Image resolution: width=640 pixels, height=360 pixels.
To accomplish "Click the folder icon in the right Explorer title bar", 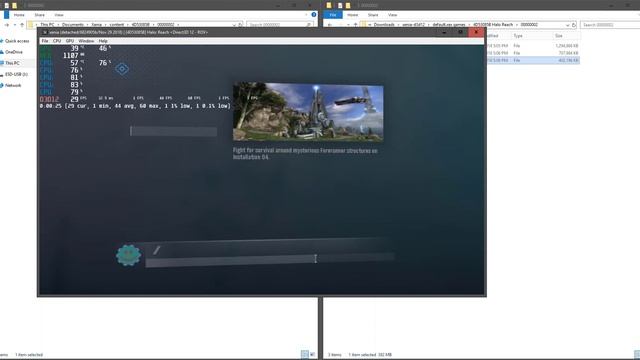I will (329, 5).
